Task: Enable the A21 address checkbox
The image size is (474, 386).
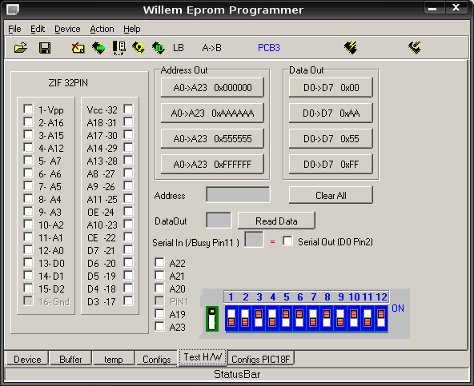Action: (160, 275)
